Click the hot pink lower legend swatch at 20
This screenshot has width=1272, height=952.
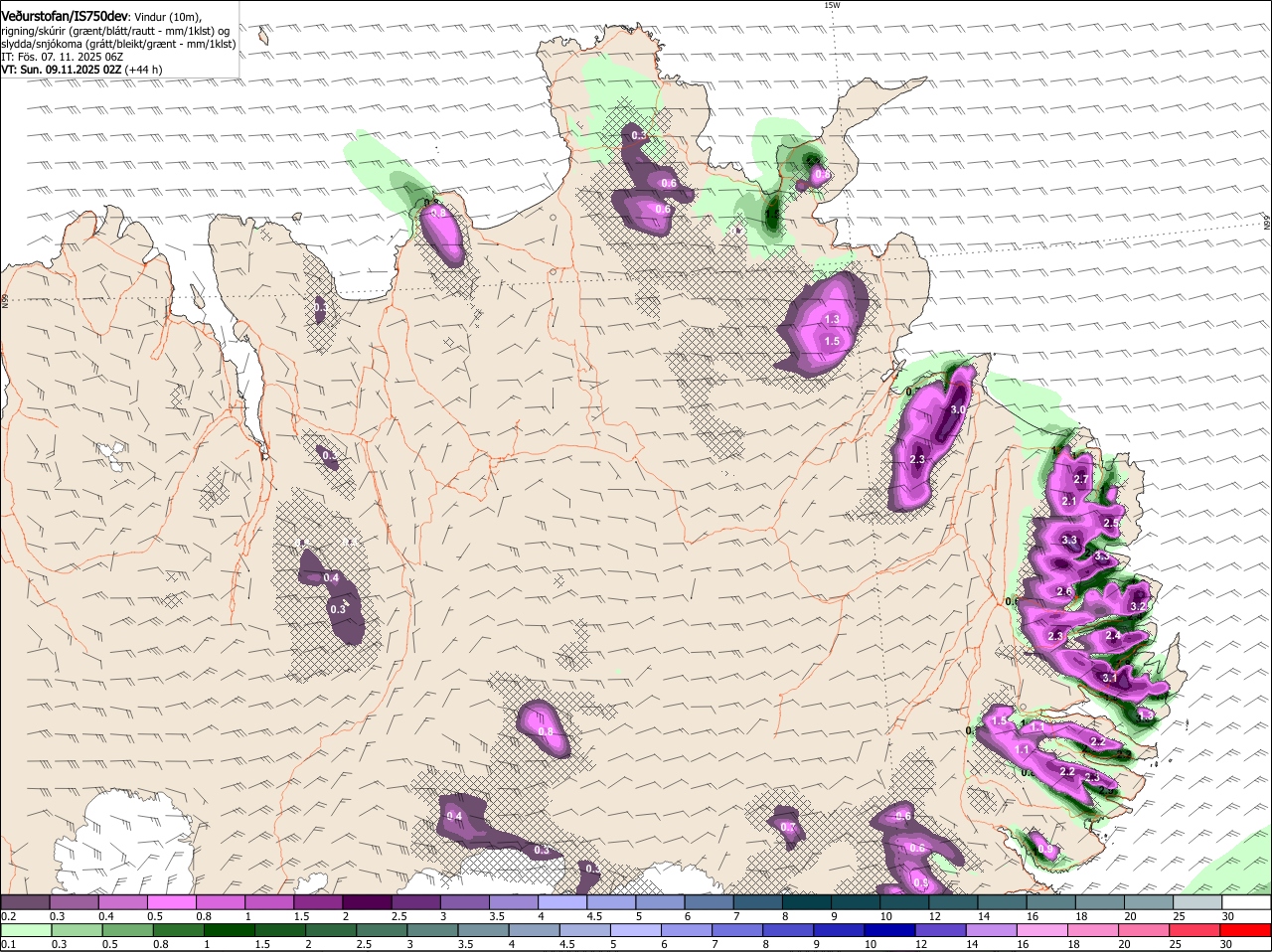point(1144,930)
